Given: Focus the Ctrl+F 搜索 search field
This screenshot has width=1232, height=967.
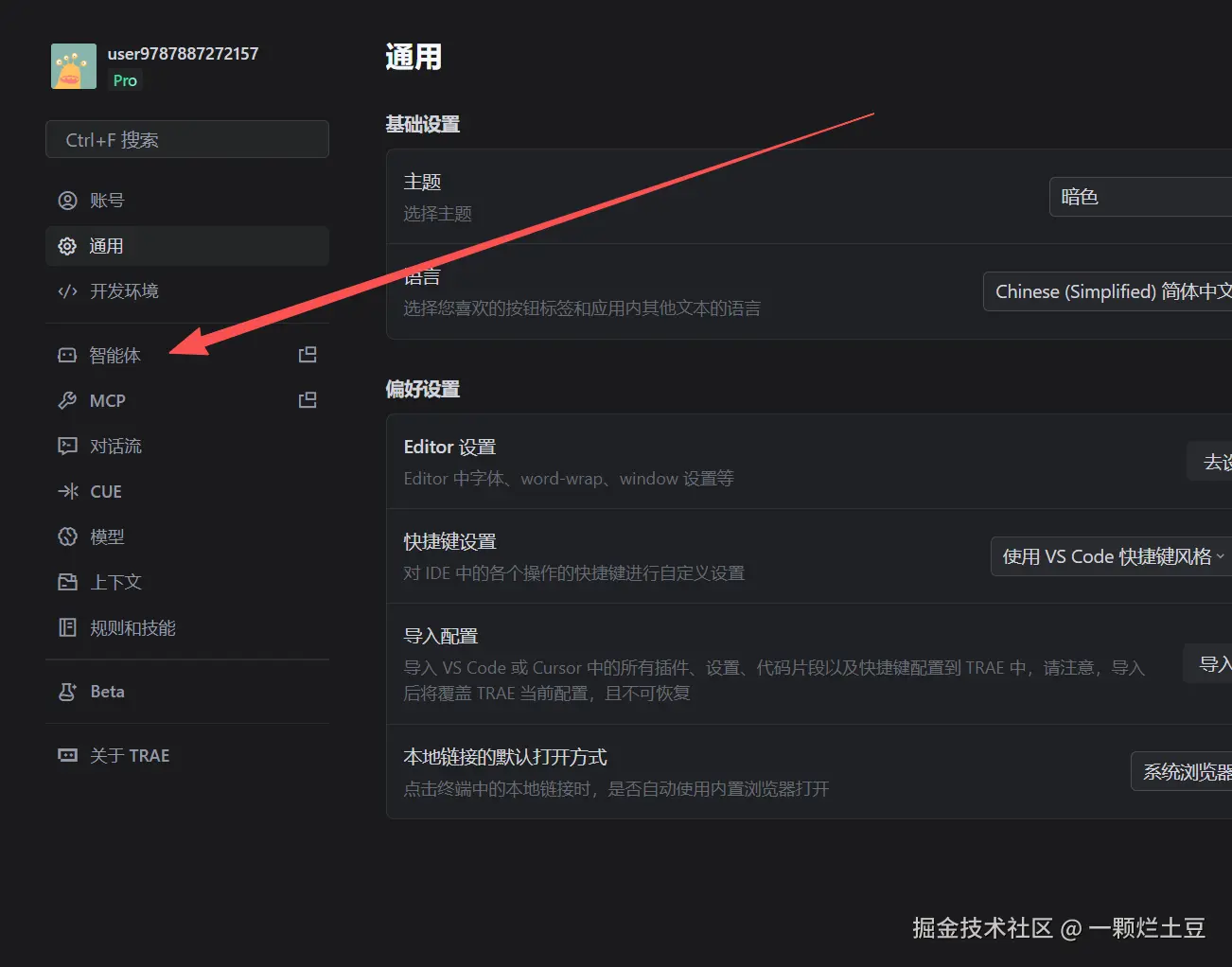Looking at the screenshot, I should point(187,139).
